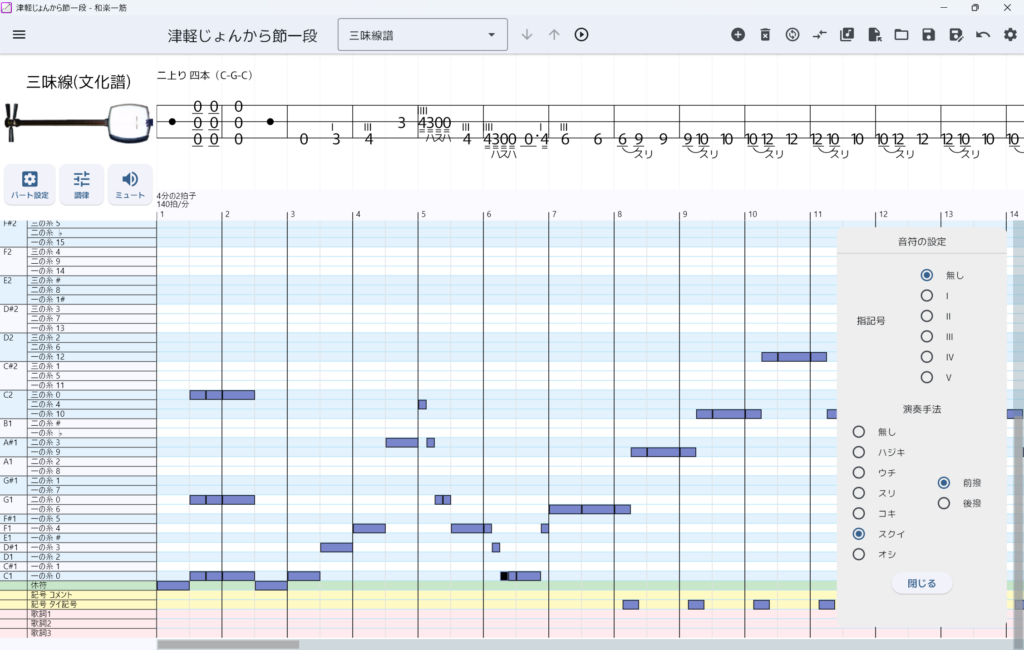Click the move down arrow icon

pyautogui.click(x=527, y=35)
